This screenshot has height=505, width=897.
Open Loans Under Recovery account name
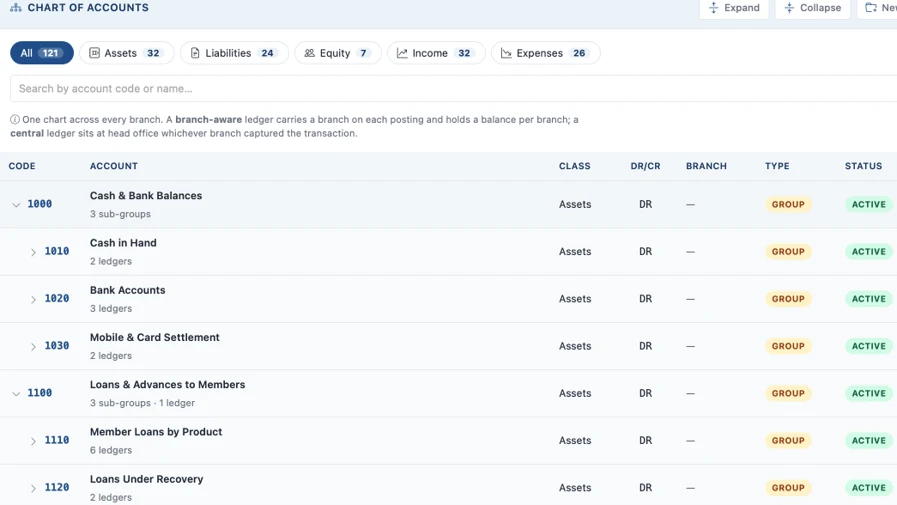pyautogui.click(x=146, y=479)
